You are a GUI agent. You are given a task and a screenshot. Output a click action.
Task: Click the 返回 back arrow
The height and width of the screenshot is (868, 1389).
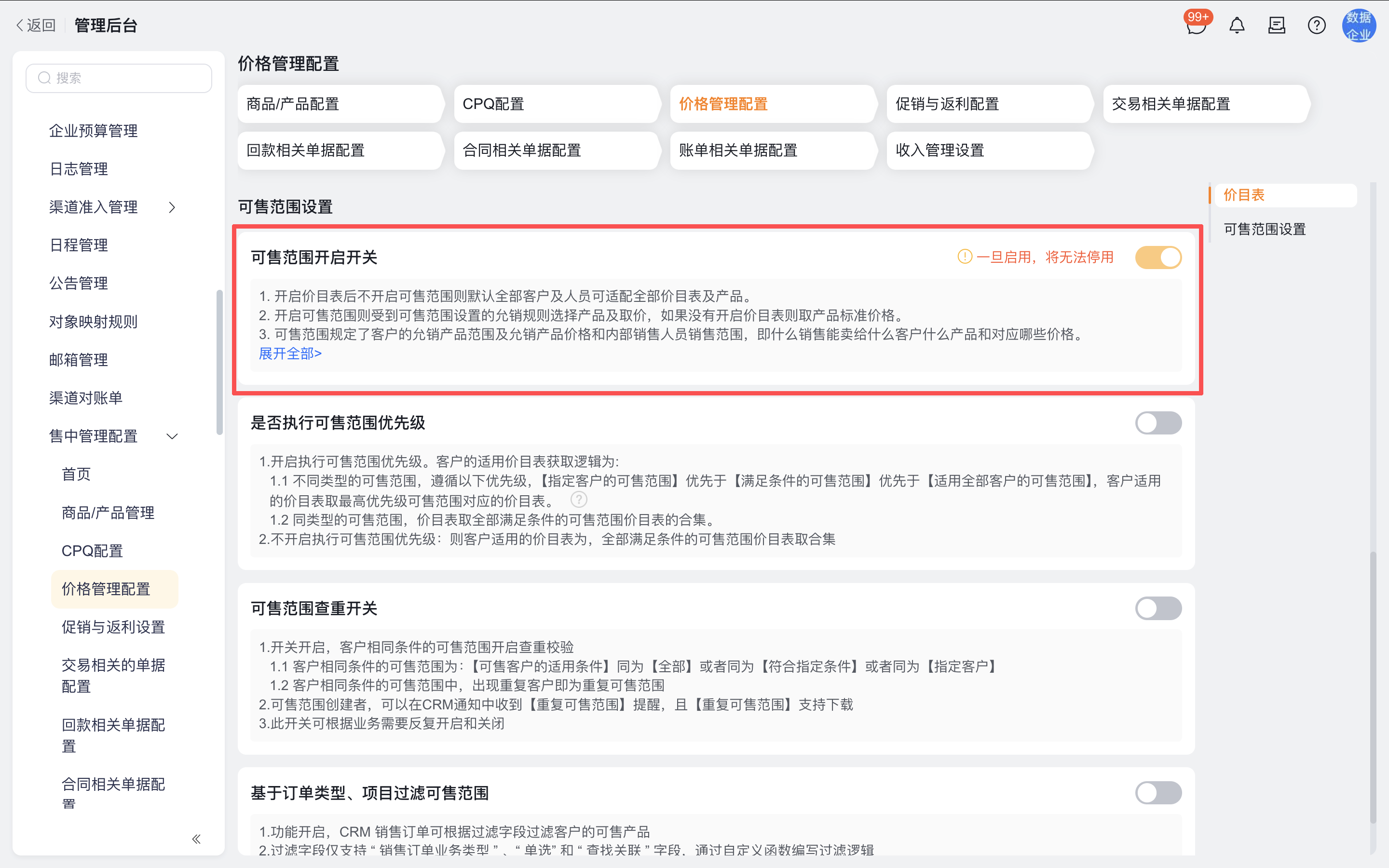(36, 25)
